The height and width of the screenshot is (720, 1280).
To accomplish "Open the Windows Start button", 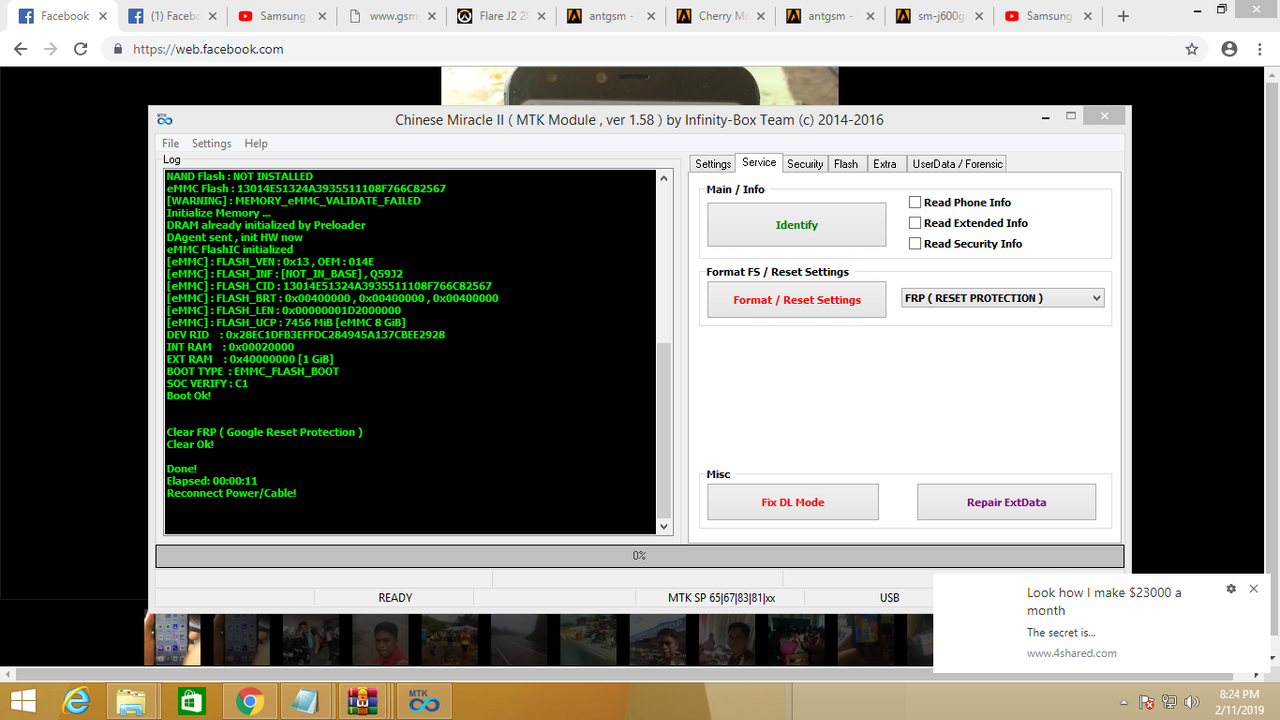I will point(23,701).
